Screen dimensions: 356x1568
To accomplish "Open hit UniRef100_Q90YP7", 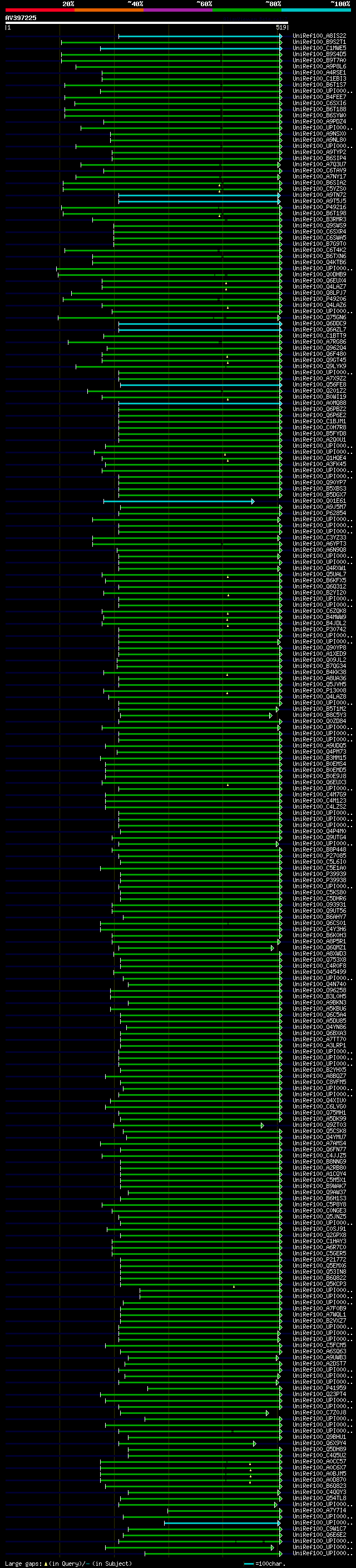I will click(319, 483).
